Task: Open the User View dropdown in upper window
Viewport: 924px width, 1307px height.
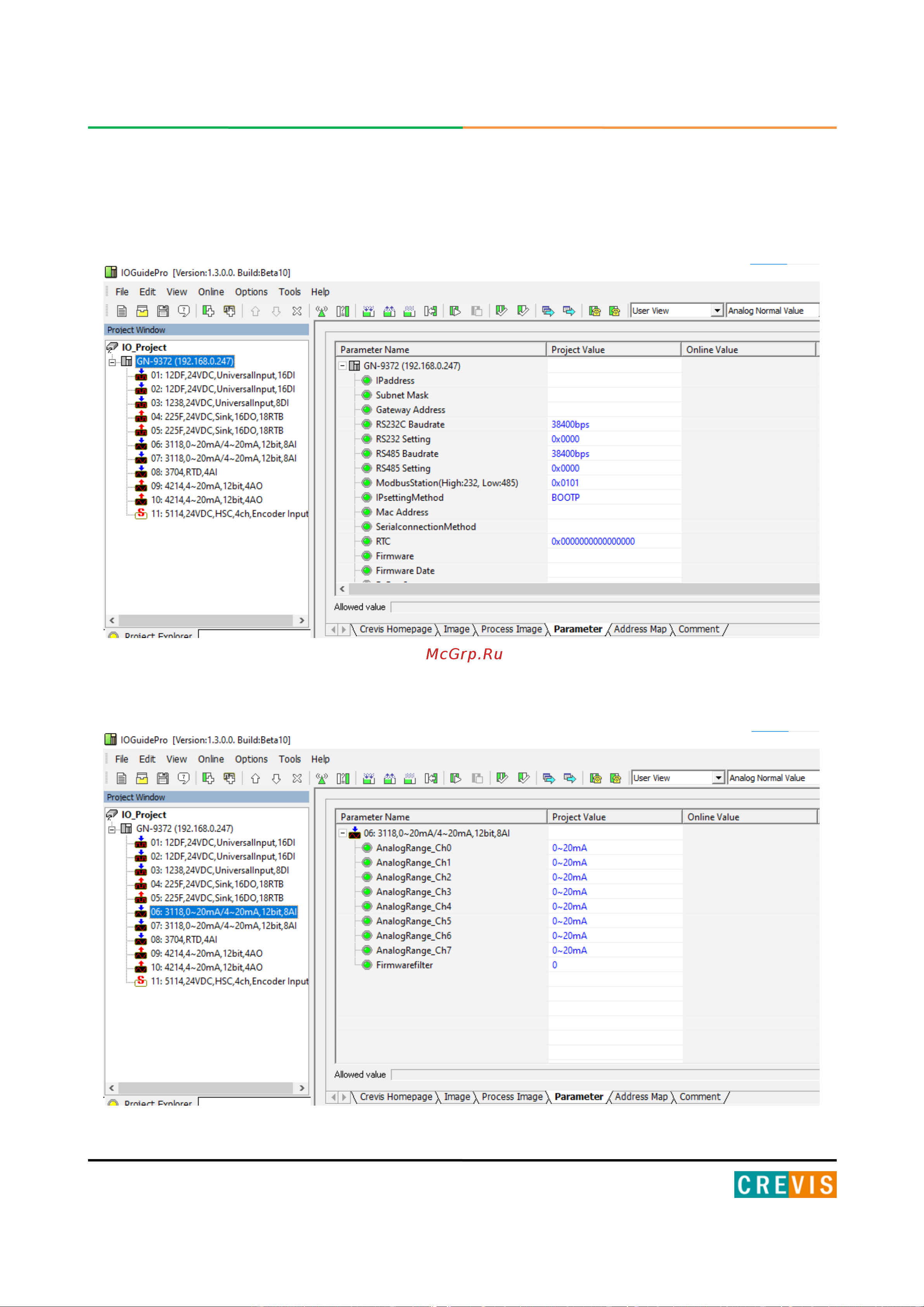Action: (718, 311)
